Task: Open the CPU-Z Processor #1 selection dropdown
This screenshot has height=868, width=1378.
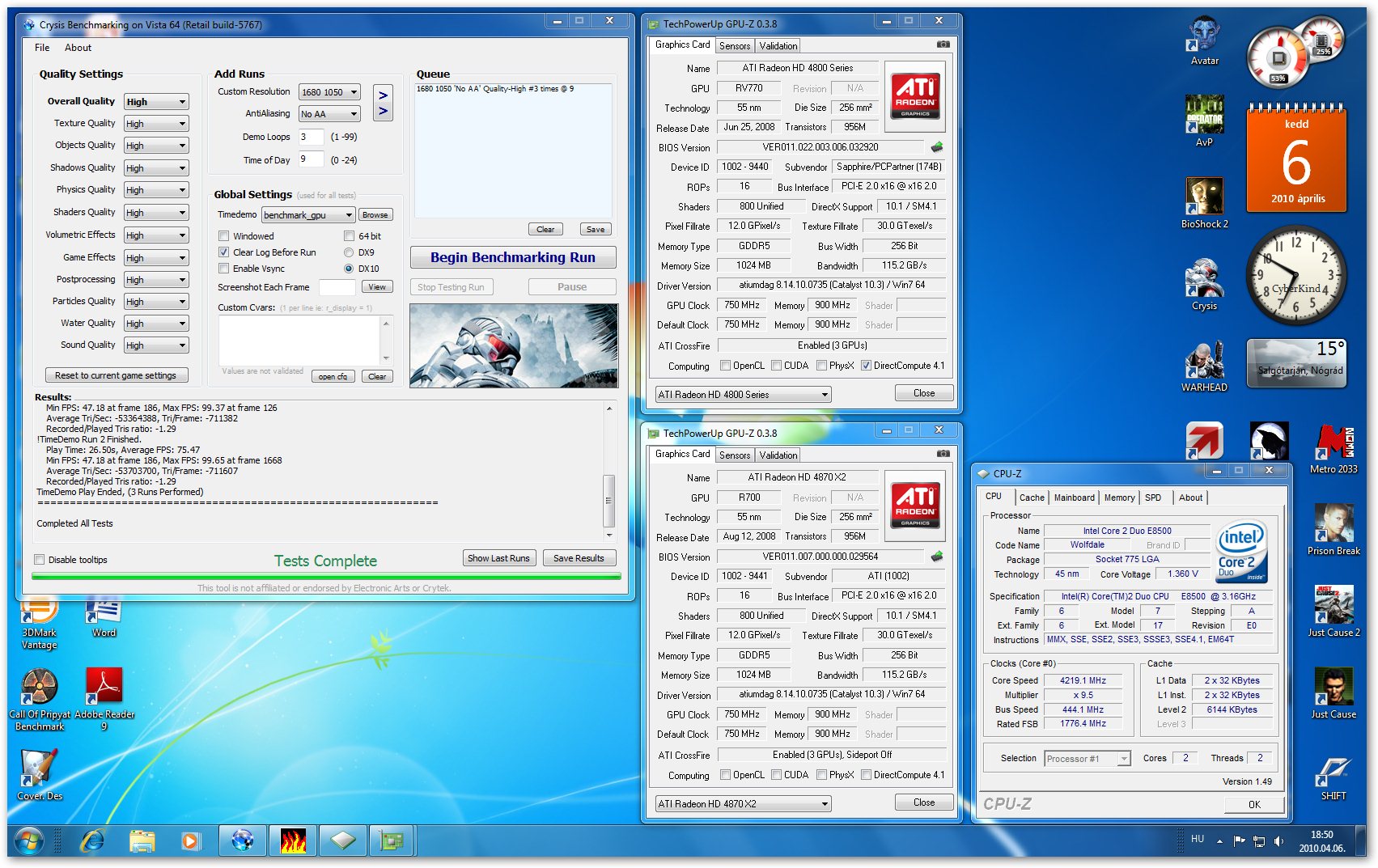Action: coord(1087,759)
